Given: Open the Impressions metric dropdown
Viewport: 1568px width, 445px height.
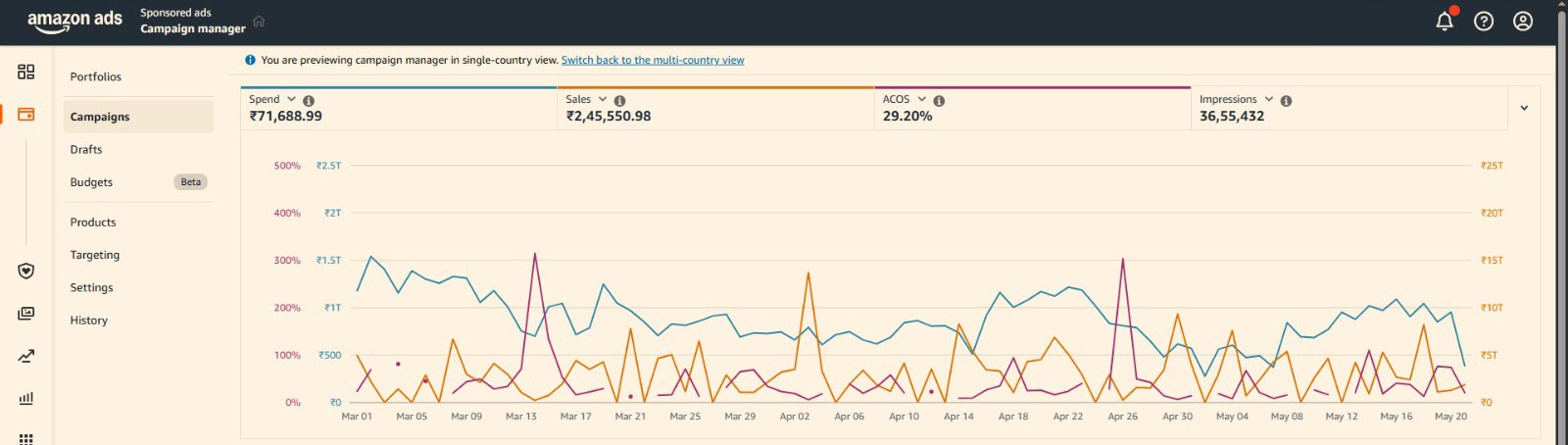Looking at the screenshot, I should point(1269,99).
